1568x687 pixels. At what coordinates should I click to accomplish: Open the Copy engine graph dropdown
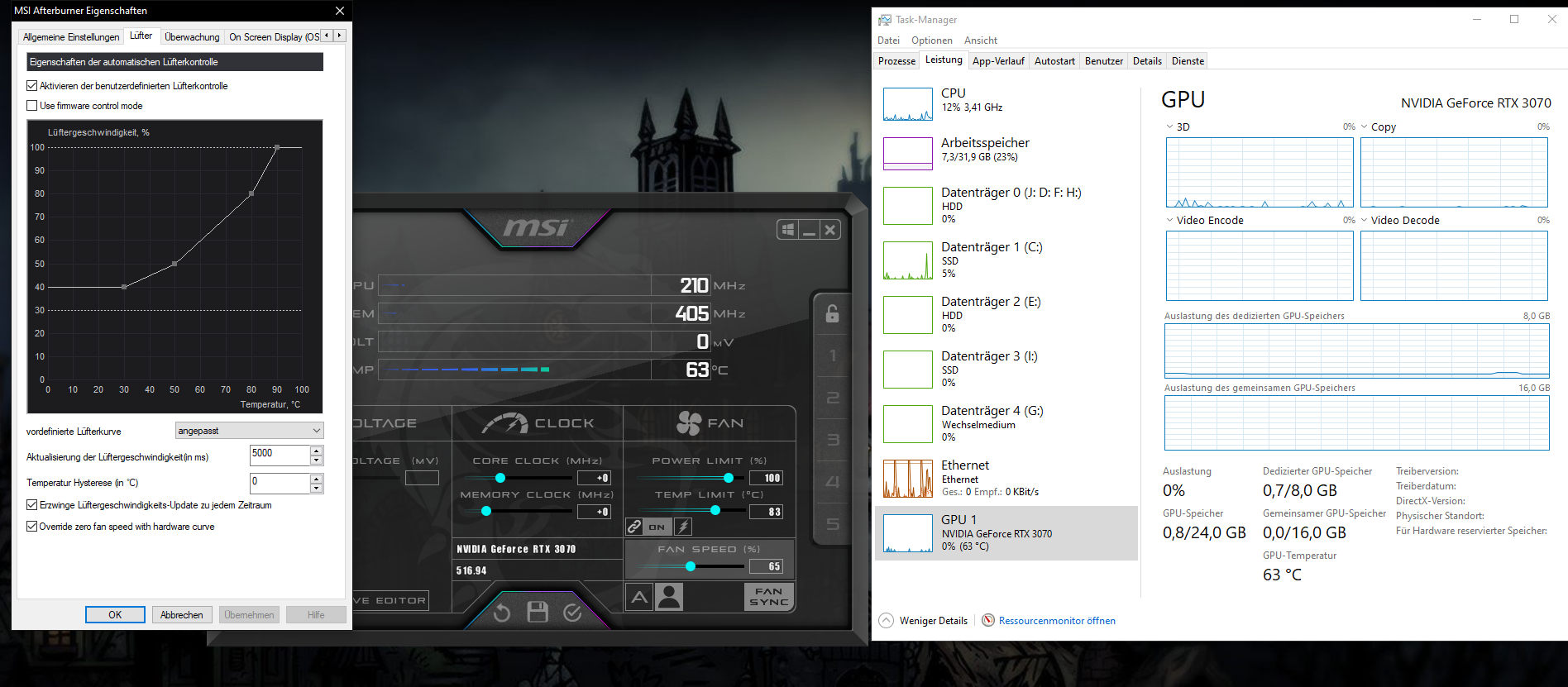pyautogui.click(x=1364, y=127)
